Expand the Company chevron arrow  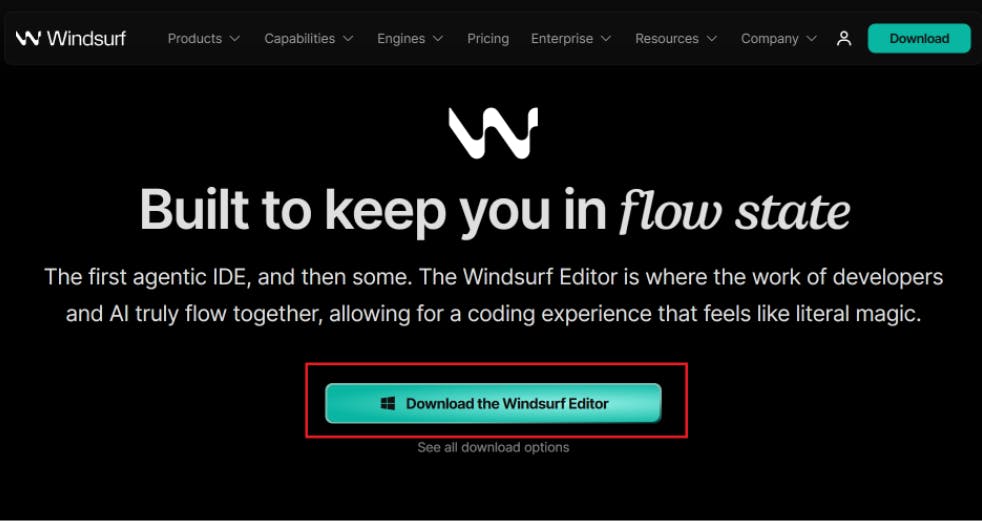click(x=812, y=39)
